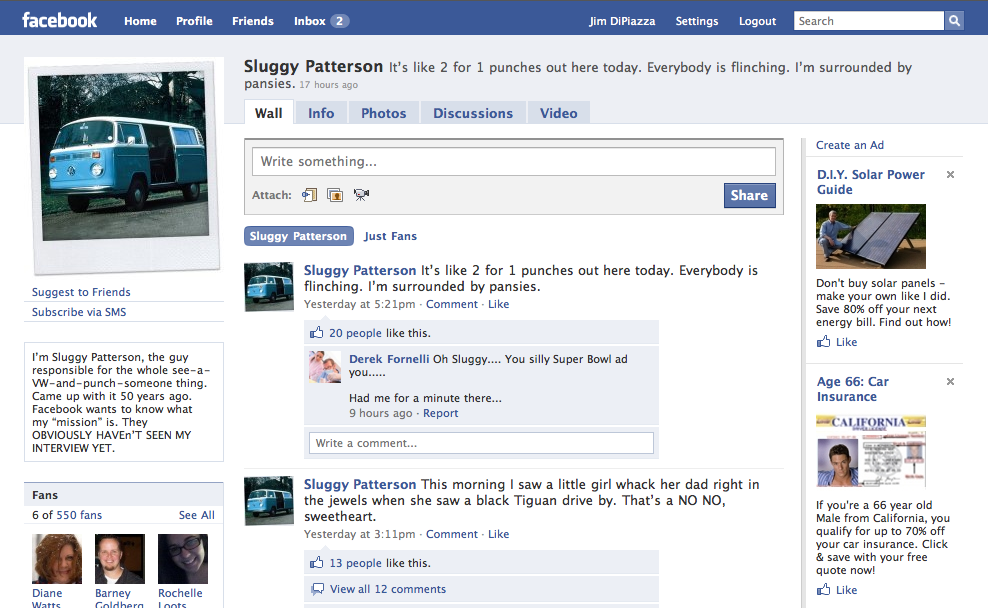Image resolution: width=988 pixels, height=608 pixels.
Task: Click Subscribe via SMS
Action: (x=79, y=311)
